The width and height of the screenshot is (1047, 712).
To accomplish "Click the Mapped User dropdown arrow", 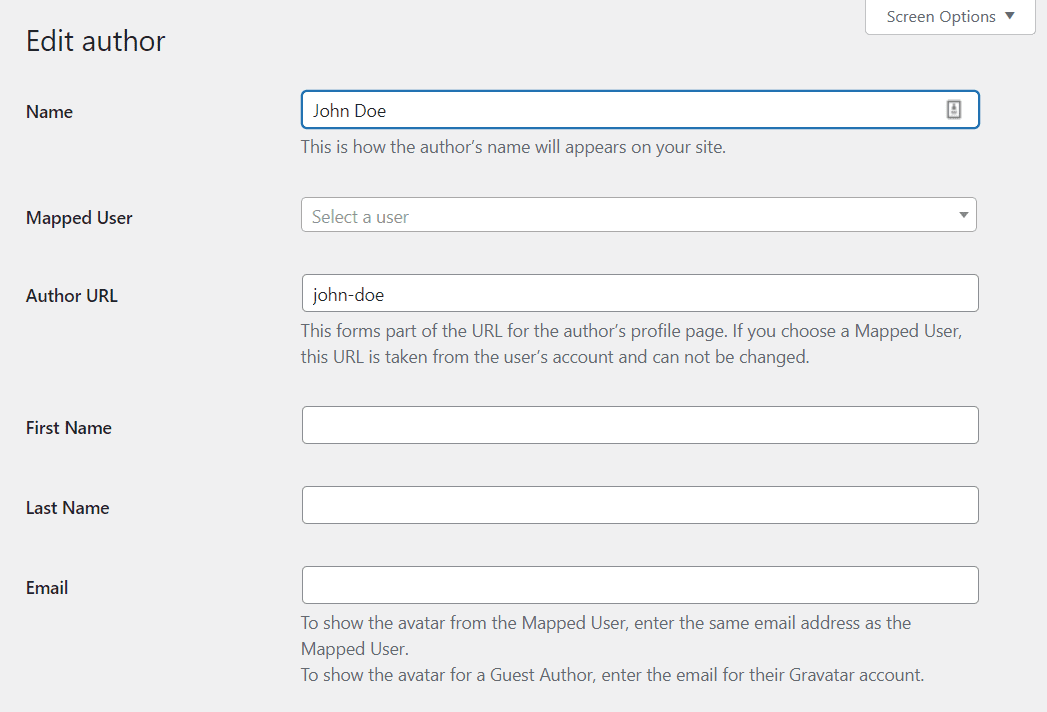I will click(963, 214).
